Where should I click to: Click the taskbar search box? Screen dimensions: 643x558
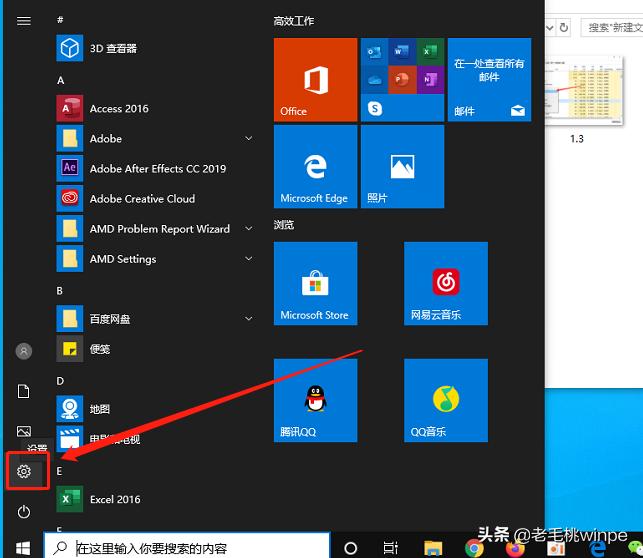click(187, 547)
